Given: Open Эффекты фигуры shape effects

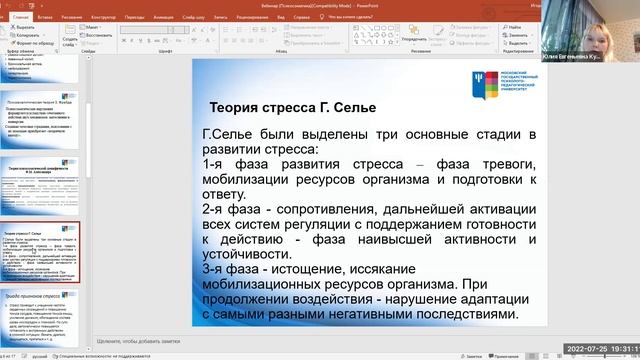Looking at the screenshot, I should pos(470,43).
